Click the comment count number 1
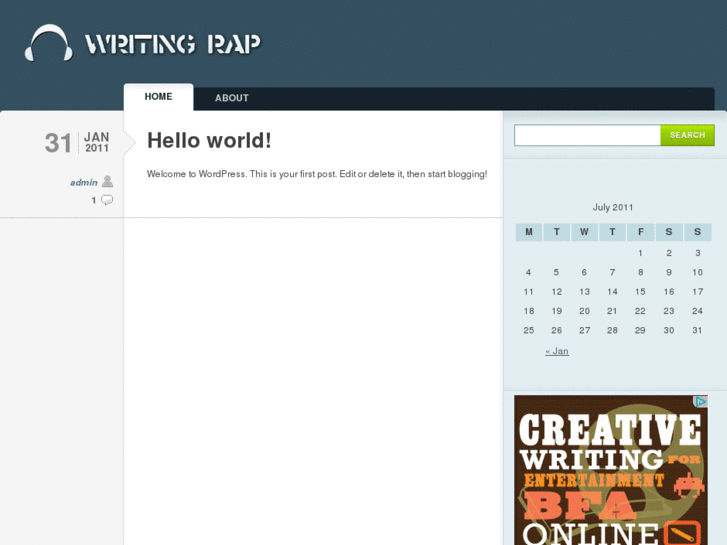The height and width of the screenshot is (545, 727). [x=94, y=200]
